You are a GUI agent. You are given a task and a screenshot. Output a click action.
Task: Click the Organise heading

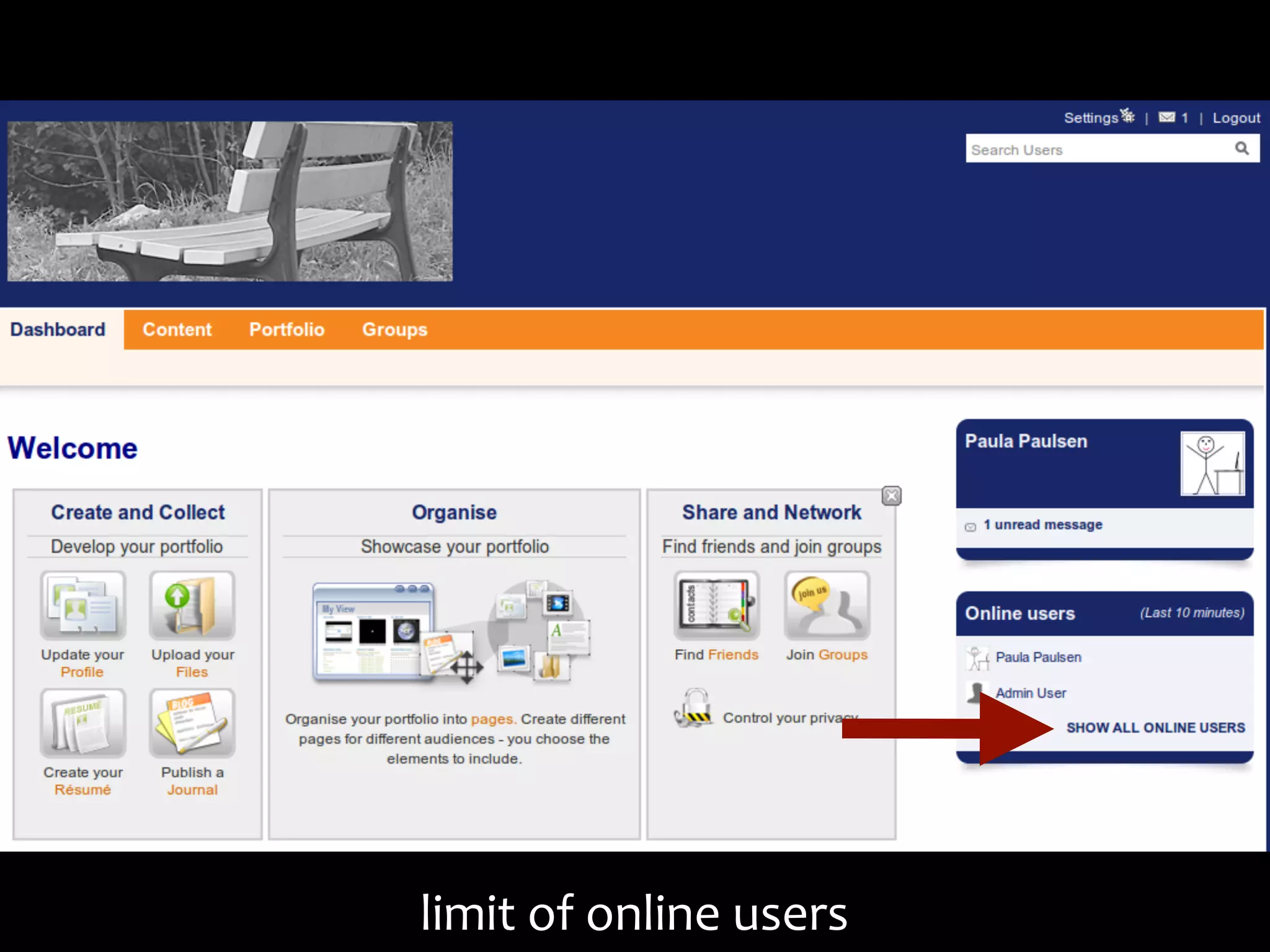(x=454, y=513)
